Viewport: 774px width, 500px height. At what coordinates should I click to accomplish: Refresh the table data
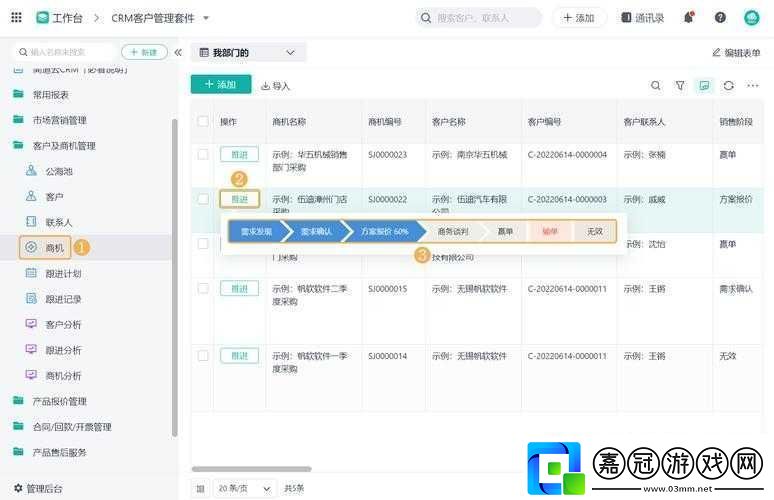click(729, 85)
